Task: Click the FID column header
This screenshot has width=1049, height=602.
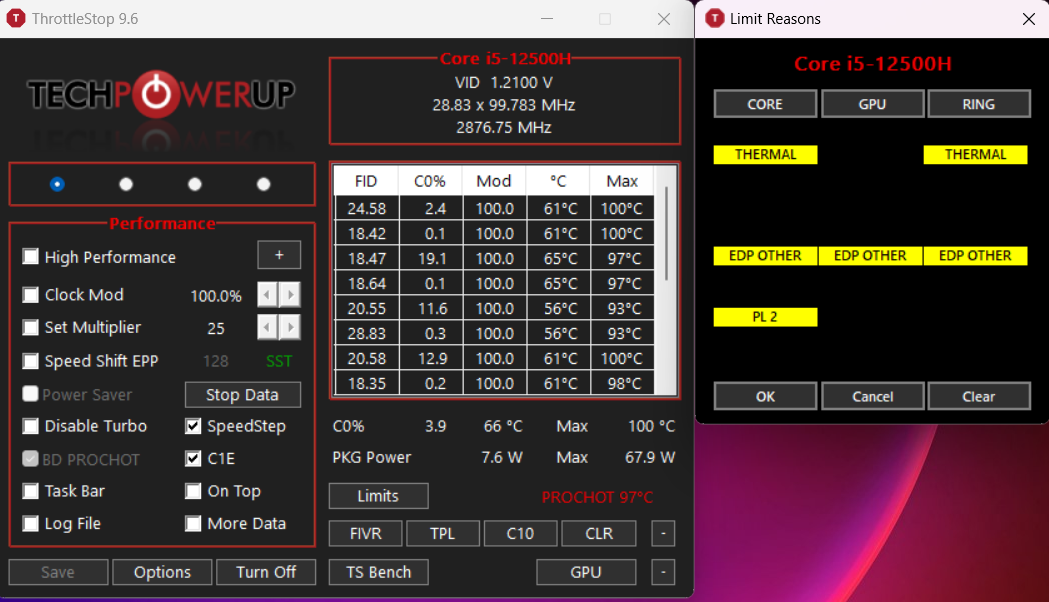Action: click(366, 181)
